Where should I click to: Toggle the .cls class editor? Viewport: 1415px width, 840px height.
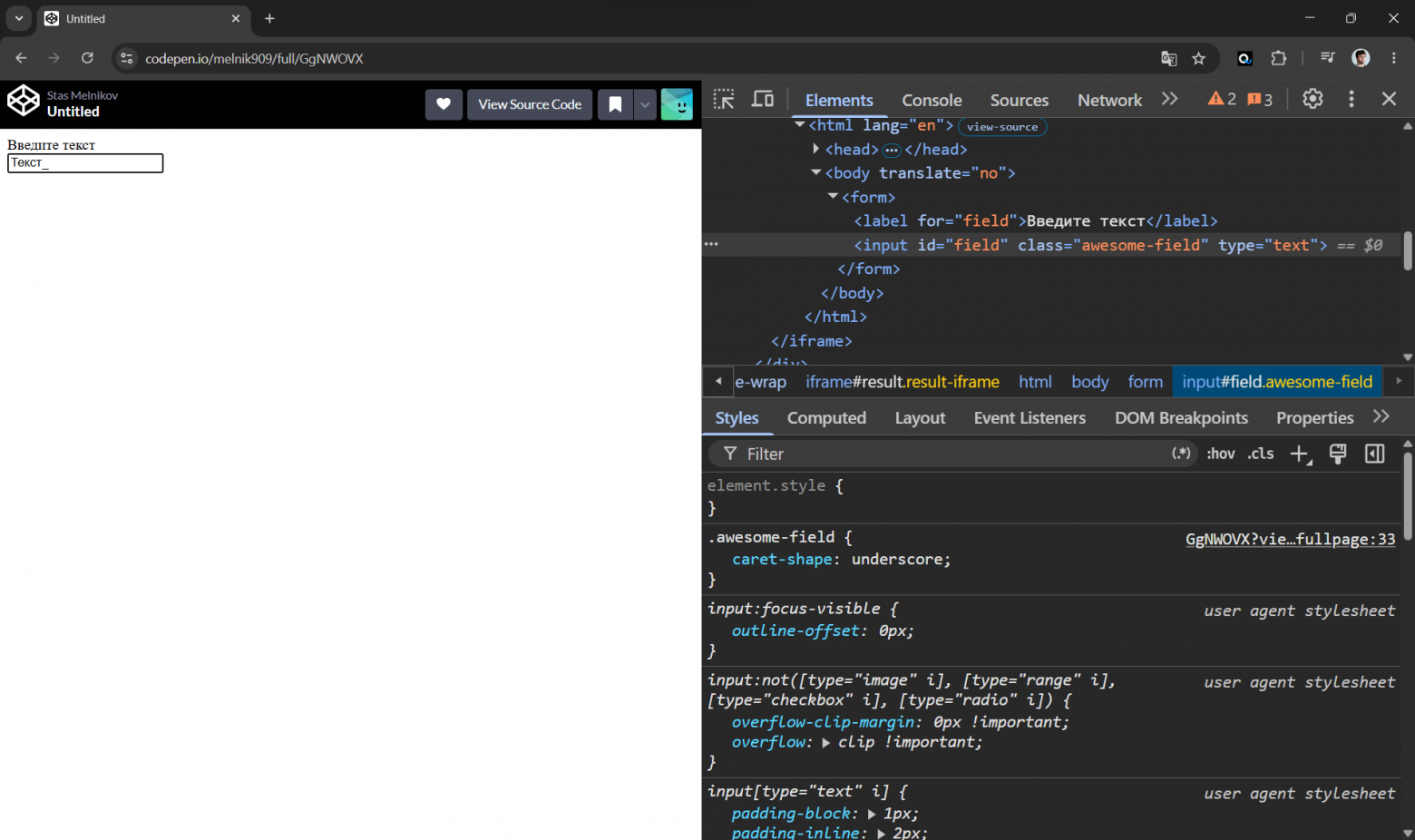coord(1261,454)
